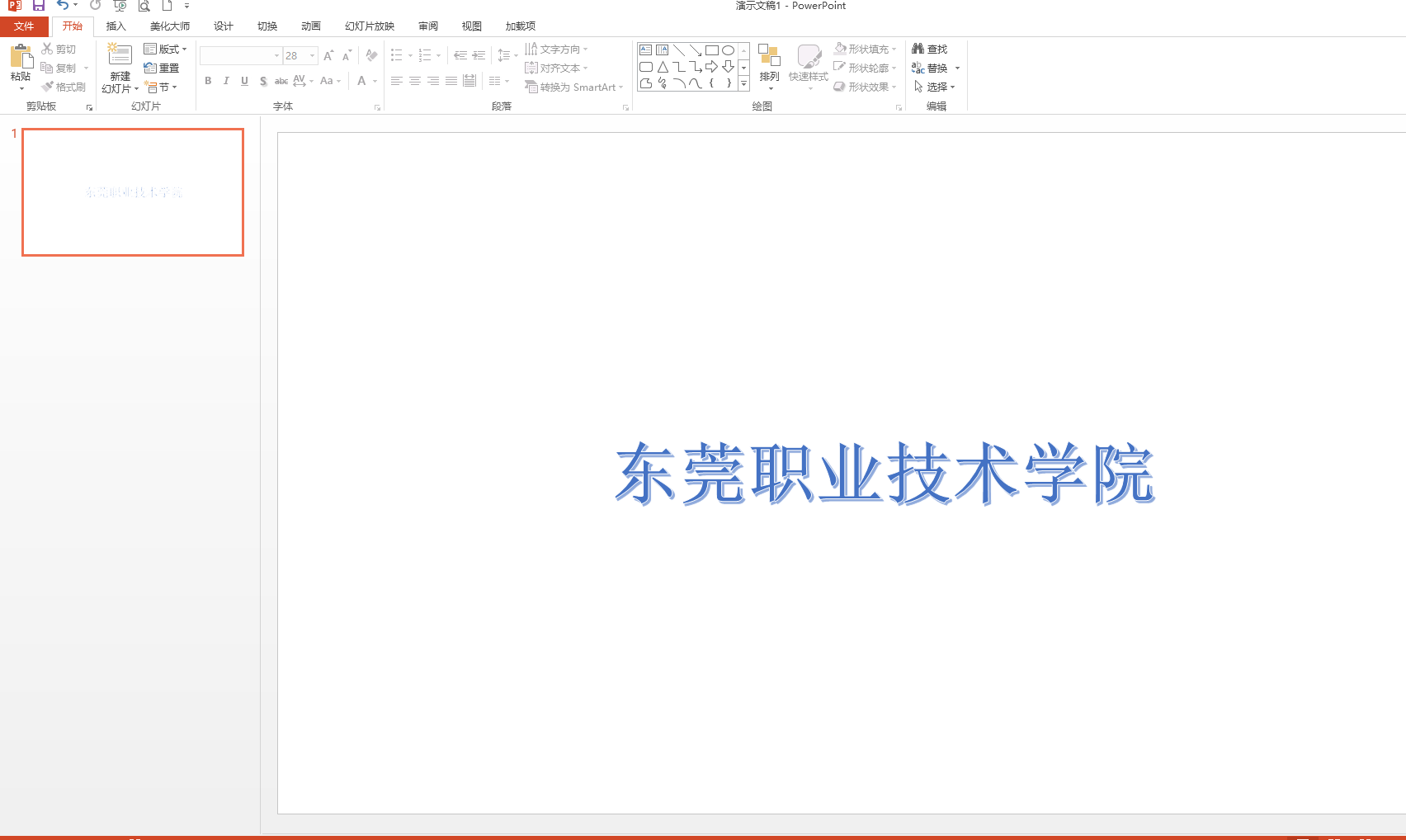Increase the list indent level
The image size is (1406, 840).
pos(479,55)
